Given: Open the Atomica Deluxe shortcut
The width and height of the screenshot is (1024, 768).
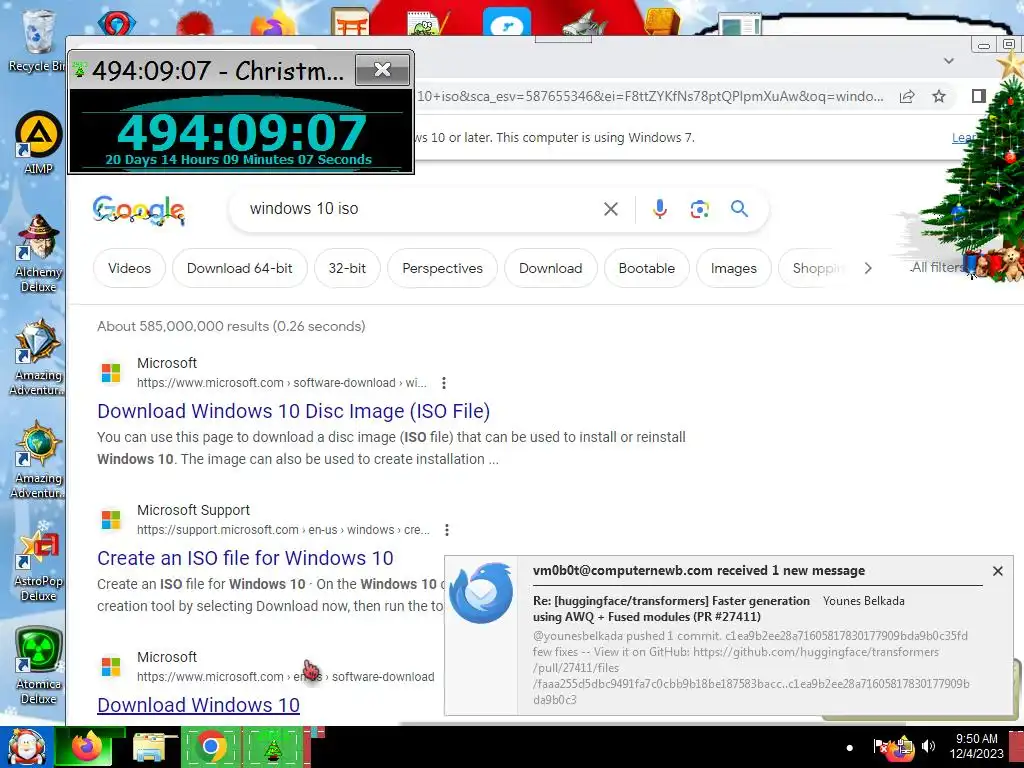Looking at the screenshot, I should 38,666.
